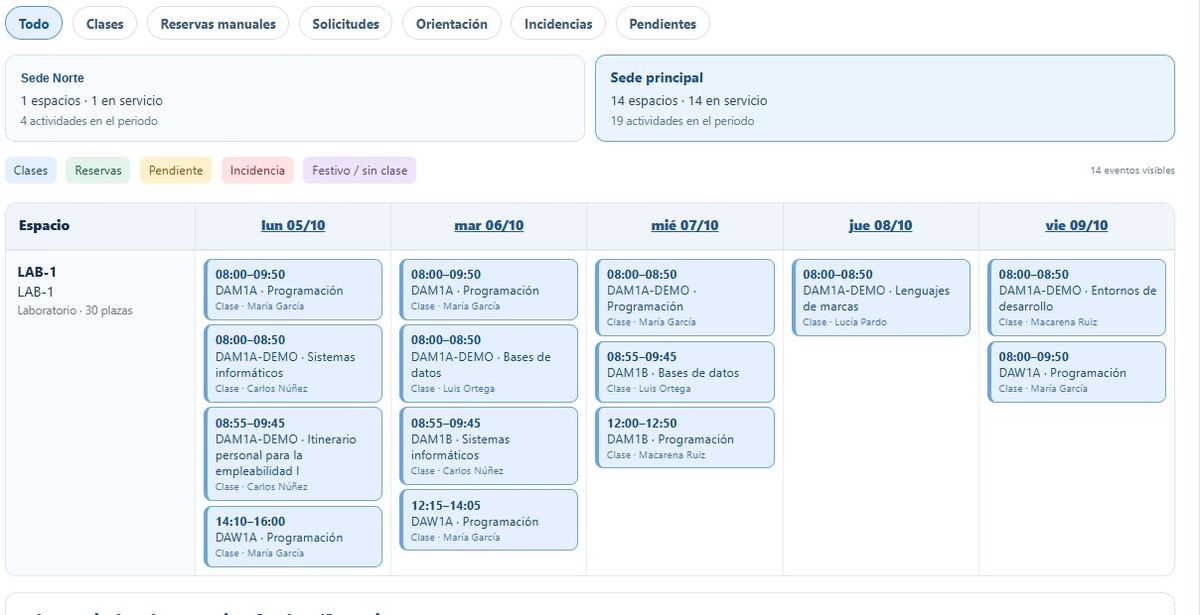The image size is (1200, 615).
Task: Click '4 actividades en el periodo' text
Action: coord(89,121)
